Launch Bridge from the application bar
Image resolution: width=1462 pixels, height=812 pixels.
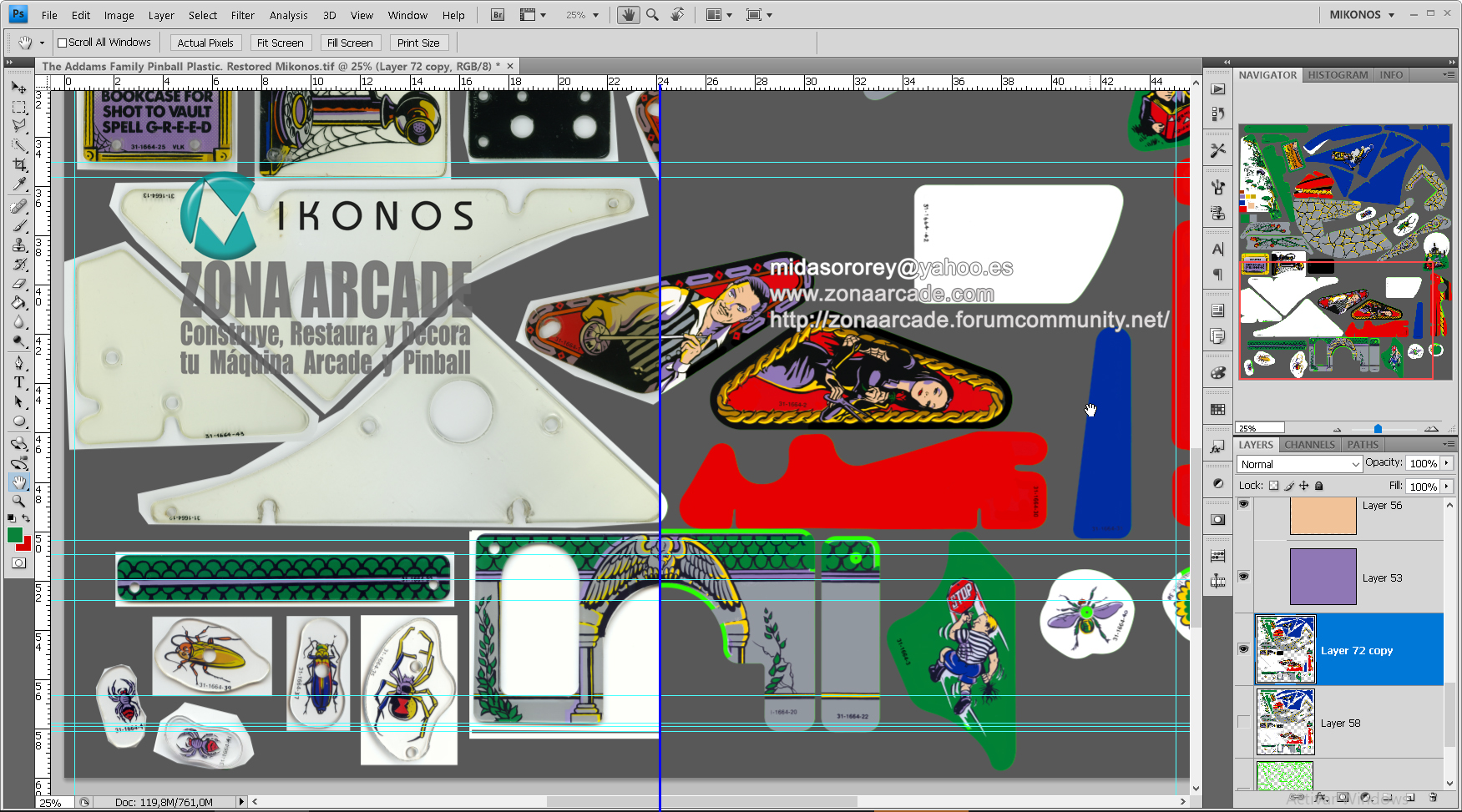tap(498, 15)
